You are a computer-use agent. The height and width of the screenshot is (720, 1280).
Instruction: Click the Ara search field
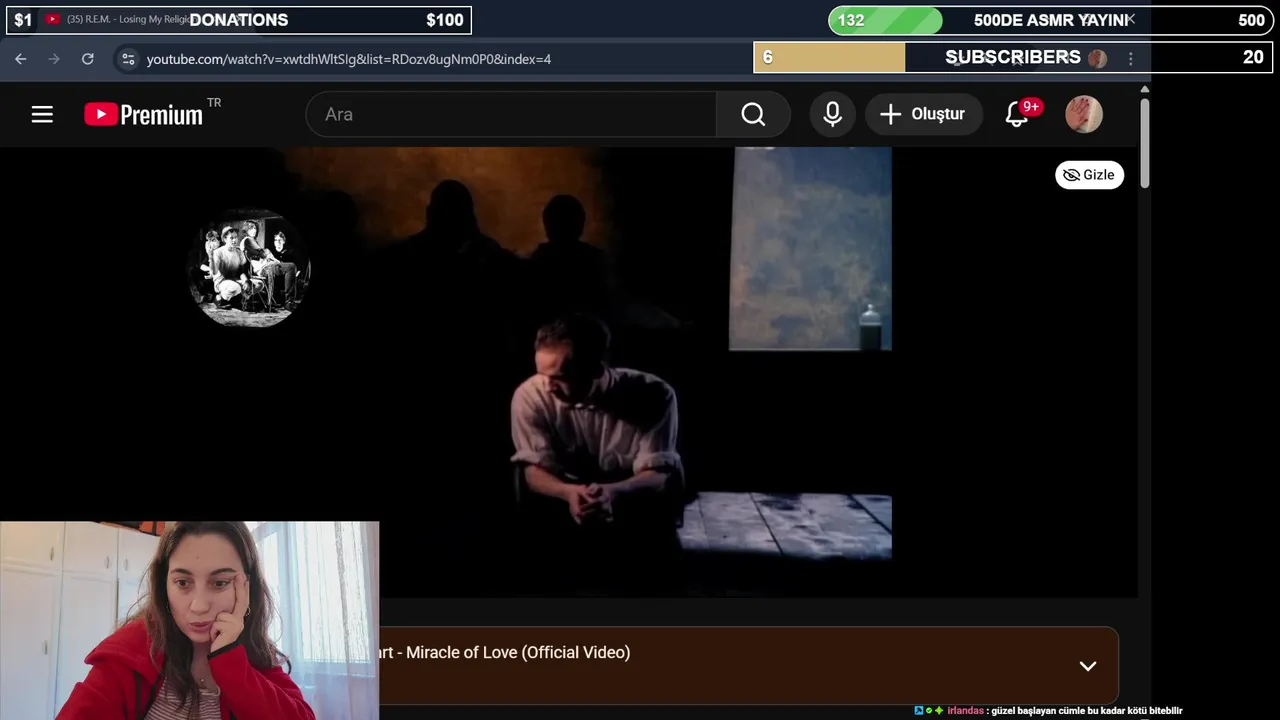point(511,114)
